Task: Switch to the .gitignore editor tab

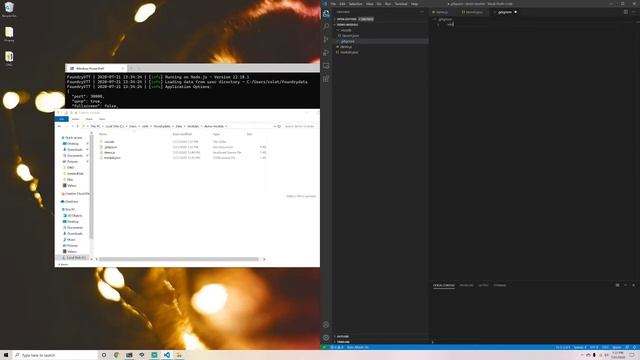Action: pyautogui.click(x=506, y=12)
